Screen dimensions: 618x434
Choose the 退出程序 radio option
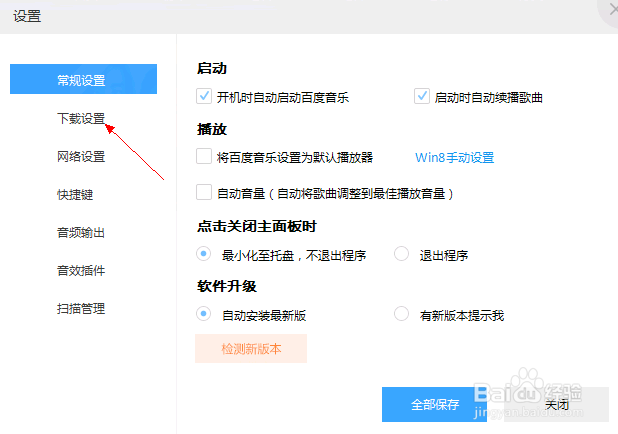[401, 254]
